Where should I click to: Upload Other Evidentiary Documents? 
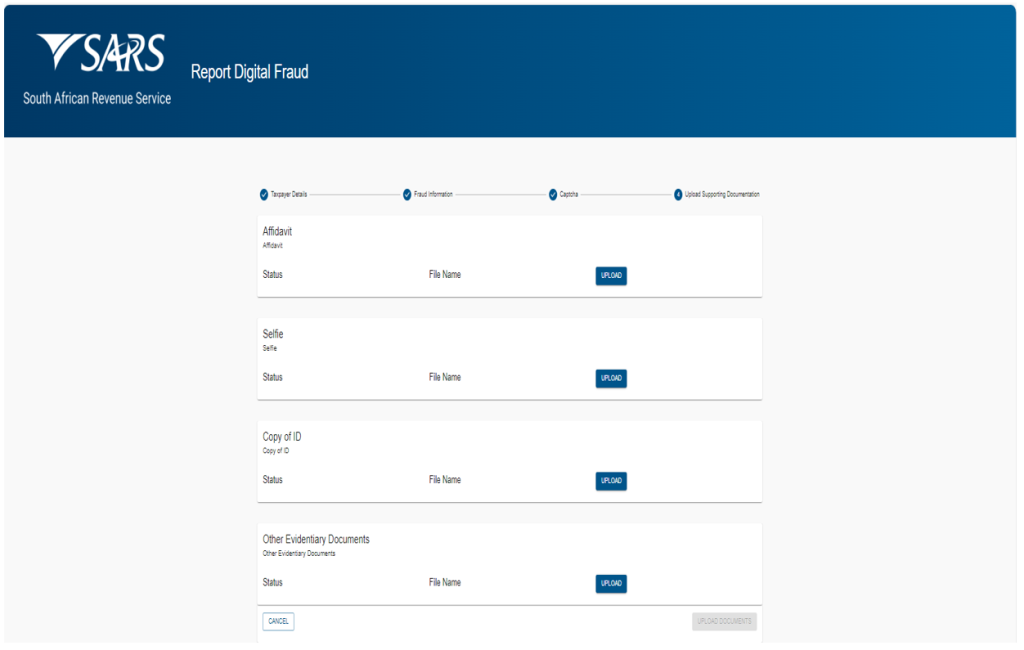611,584
